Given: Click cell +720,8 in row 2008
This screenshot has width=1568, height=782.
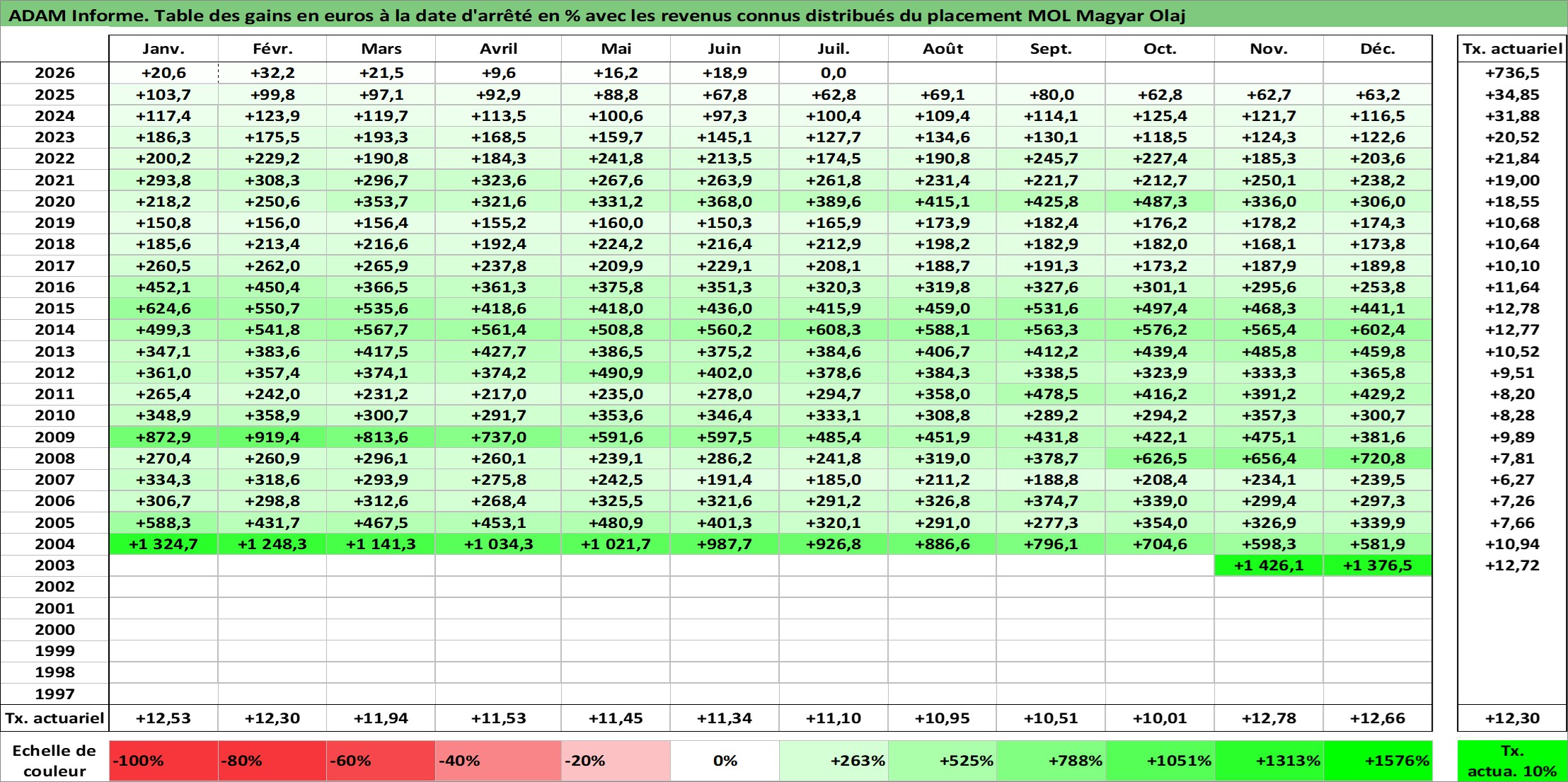Looking at the screenshot, I should (x=1378, y=459).
